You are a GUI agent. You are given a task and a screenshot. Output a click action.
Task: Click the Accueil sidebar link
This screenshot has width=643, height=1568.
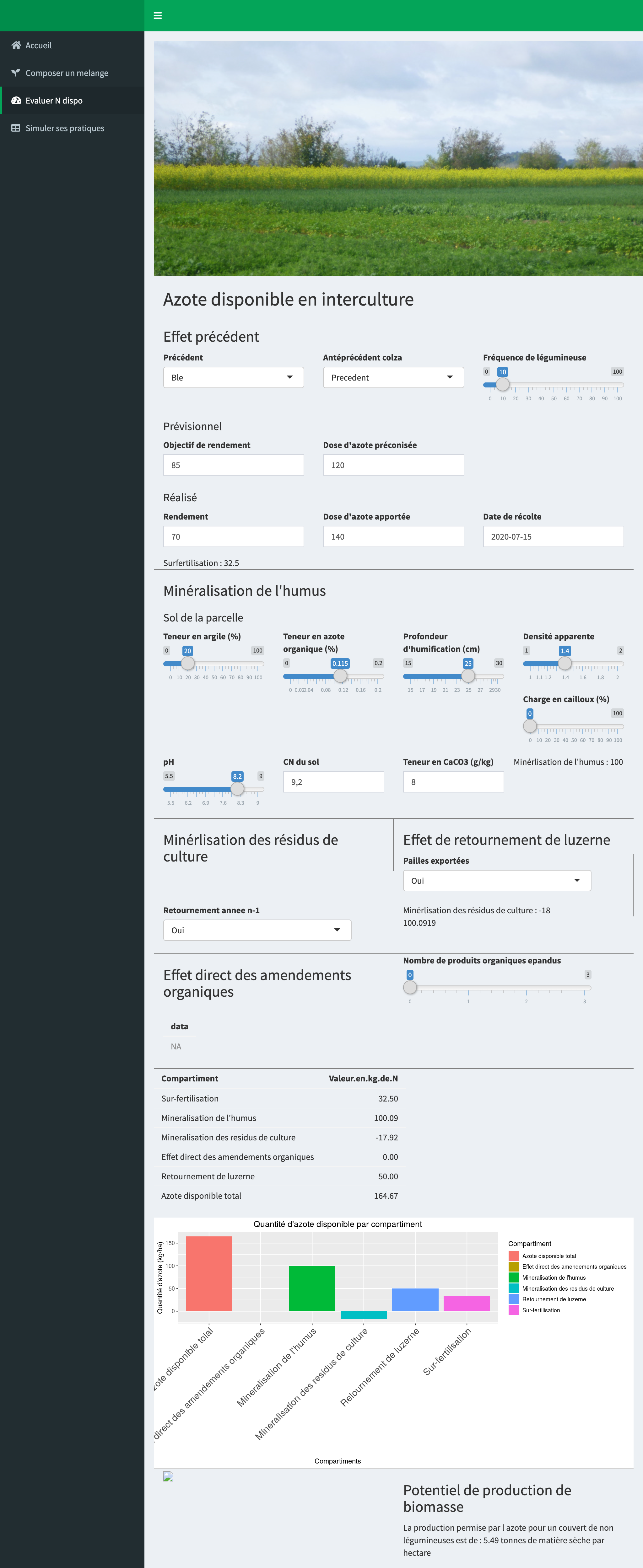pyautogui.click(x=38, y=45)
